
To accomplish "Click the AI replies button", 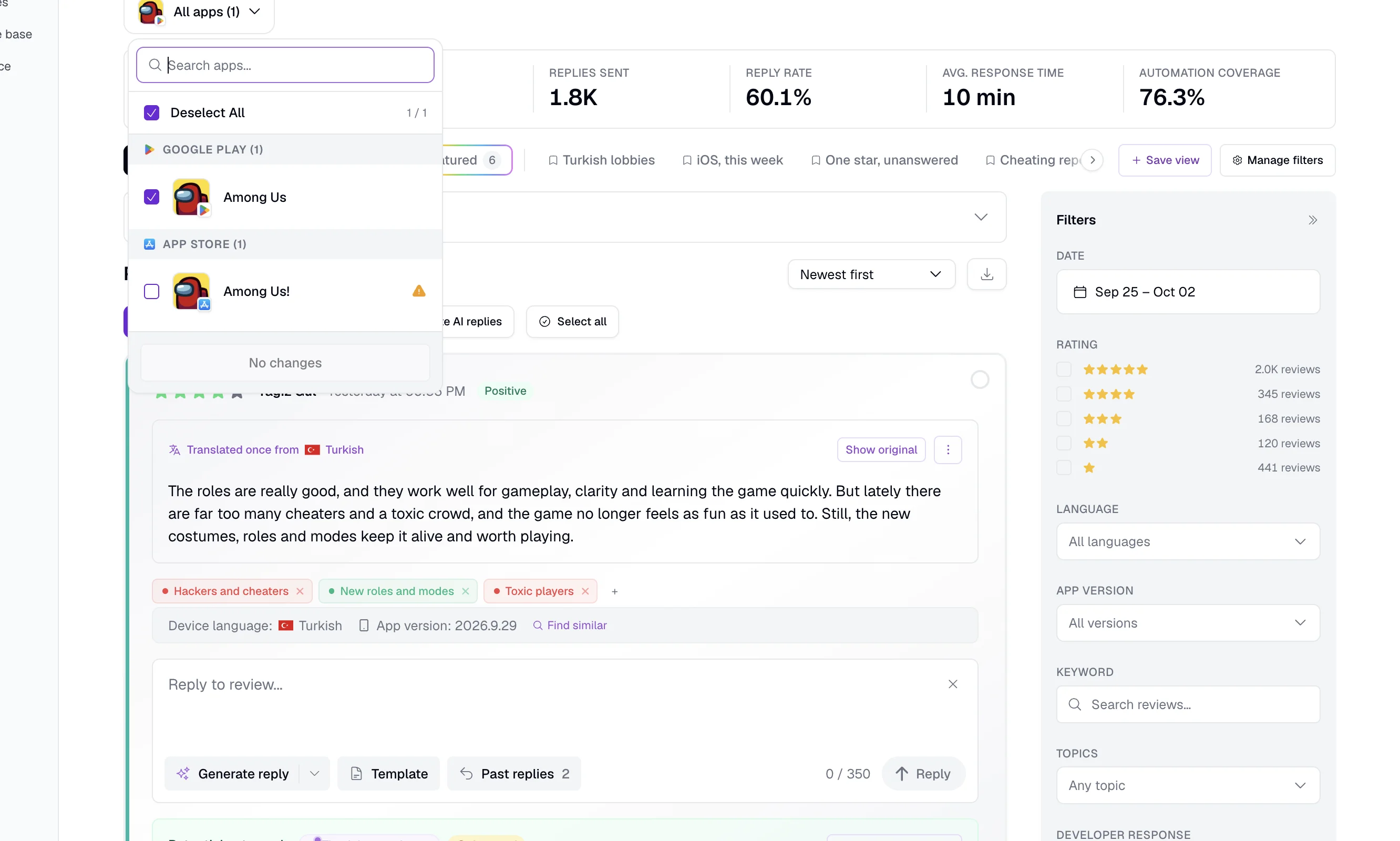I will (x=477, y=322).
